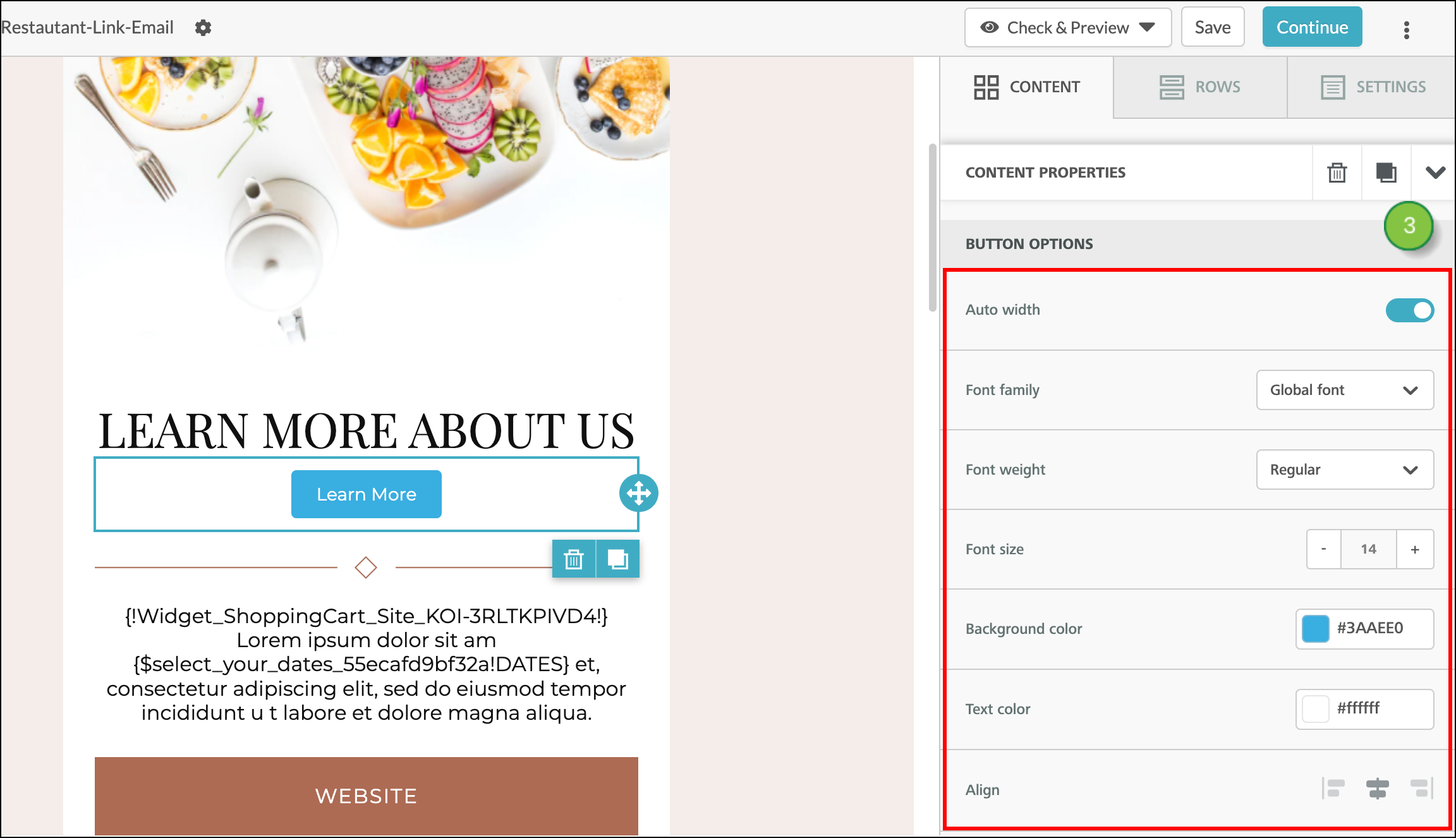Screen dimensions: 1456x838
Task: Open the Font family dropdown
Action: pos(1345,390)
